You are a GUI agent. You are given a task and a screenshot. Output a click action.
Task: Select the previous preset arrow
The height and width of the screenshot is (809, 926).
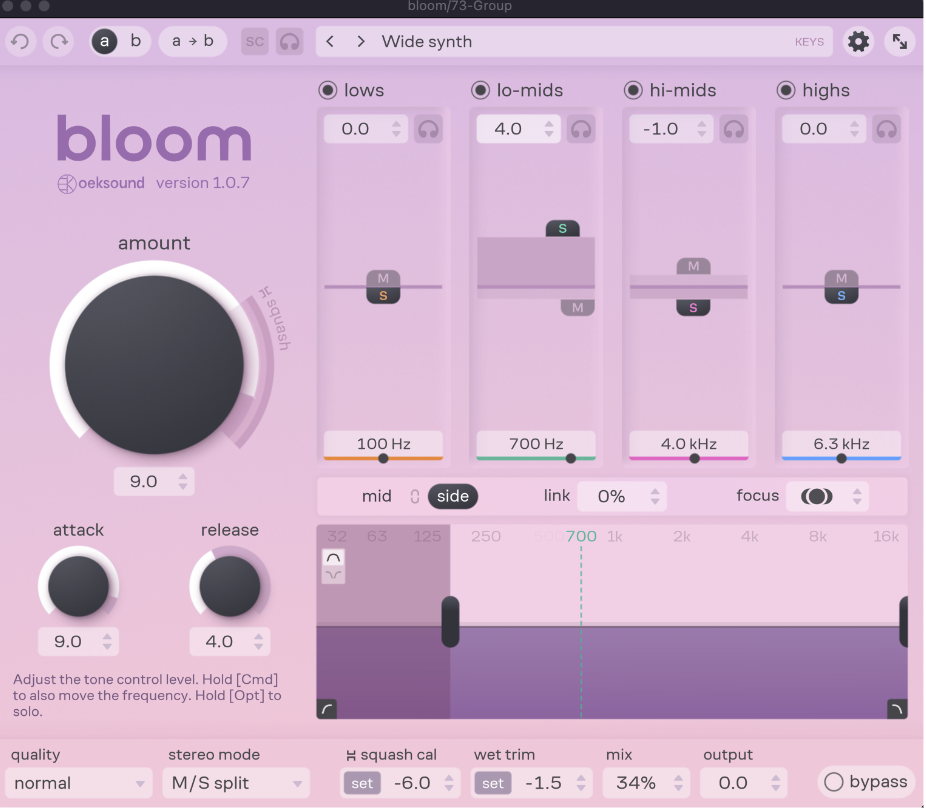click(331, 42)
